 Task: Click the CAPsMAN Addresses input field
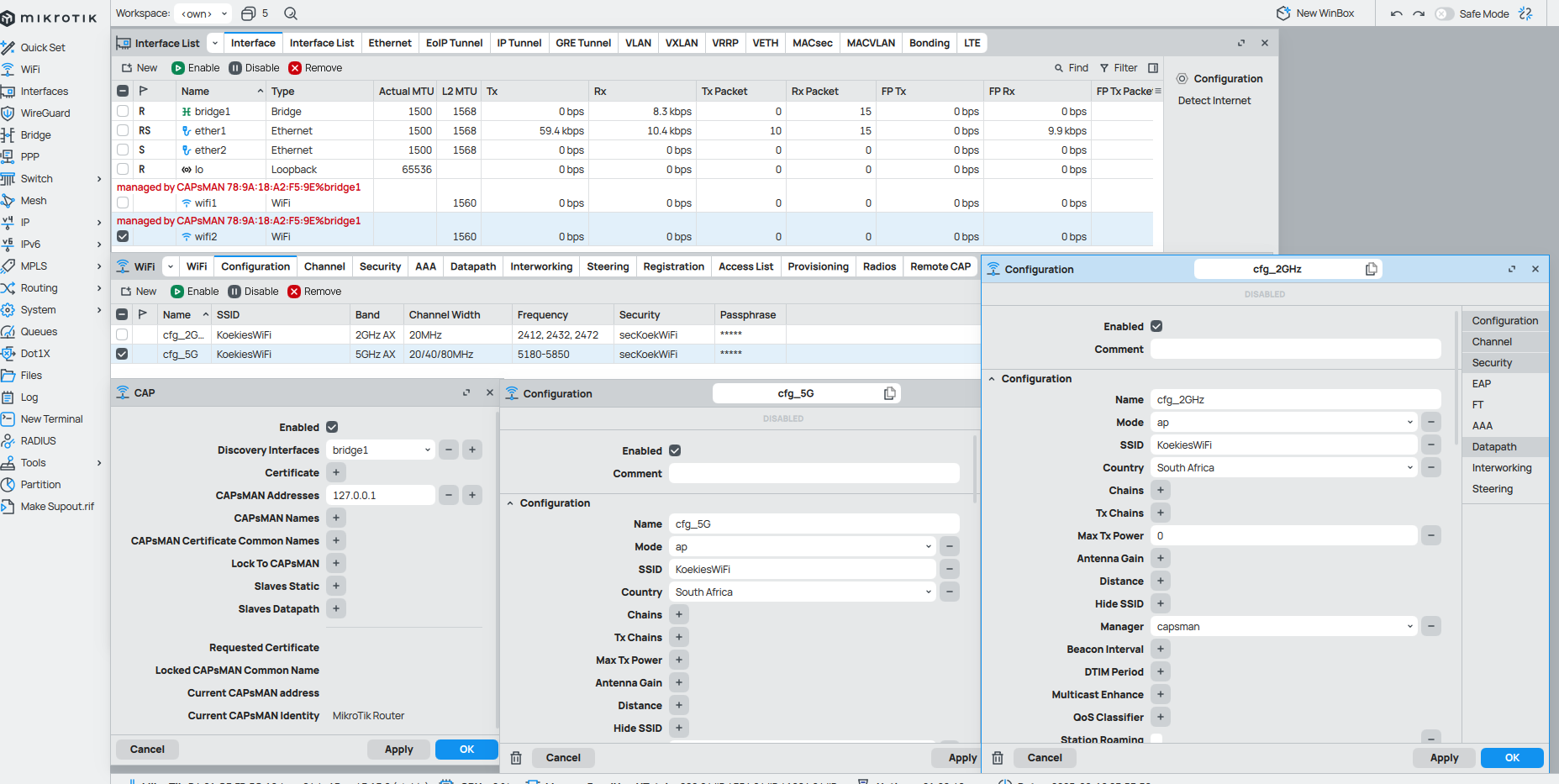[x=381, y=496]
